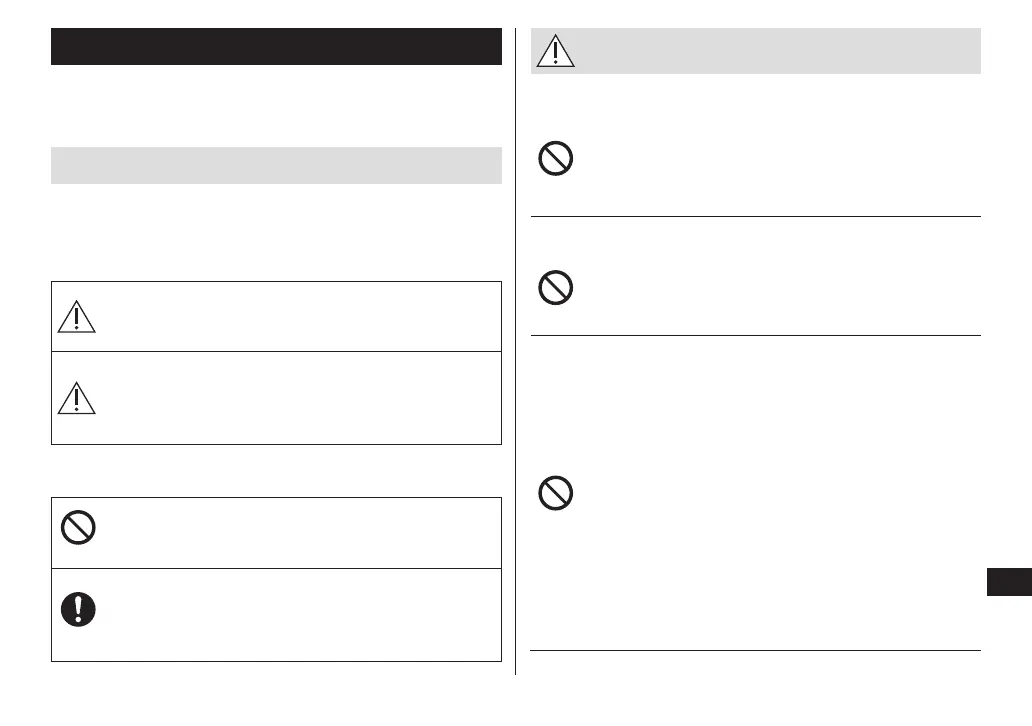
Task: Click the empty text cell beside the lower left warning triangle
Action: pyautogui.click(x=298, y=398)
